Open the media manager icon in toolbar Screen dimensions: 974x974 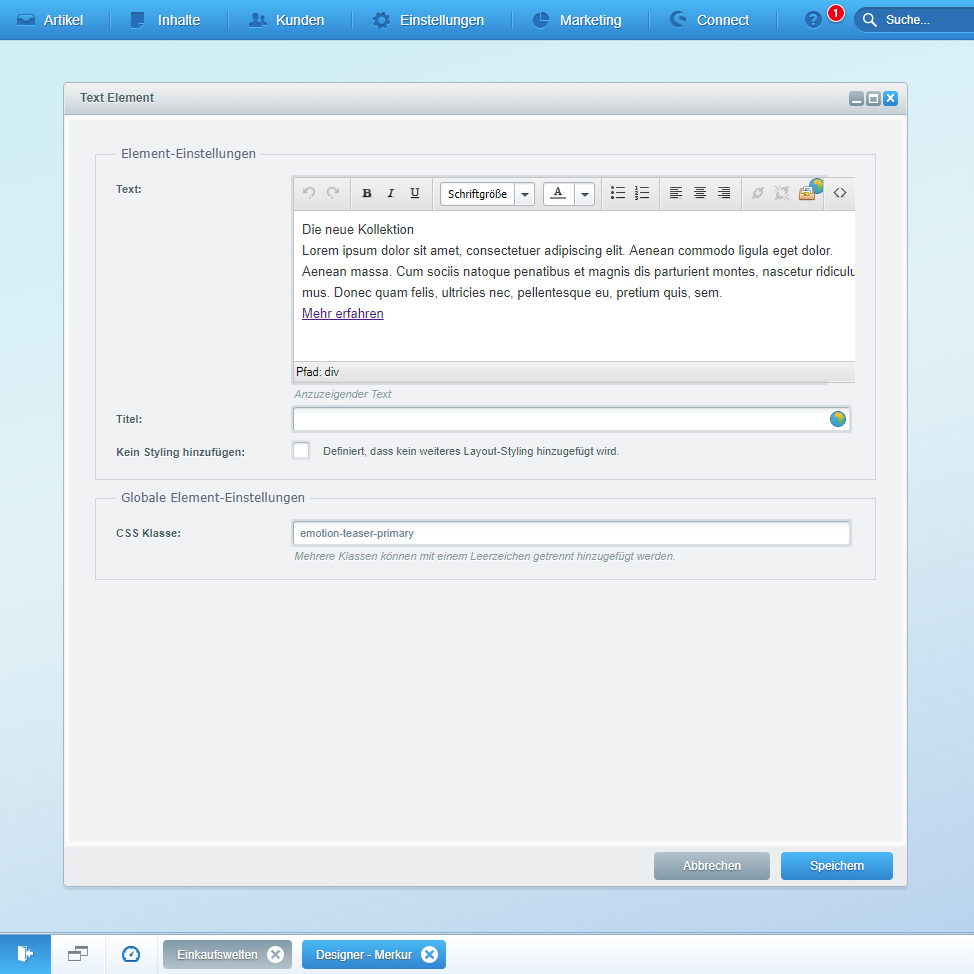tap(808, 192)
